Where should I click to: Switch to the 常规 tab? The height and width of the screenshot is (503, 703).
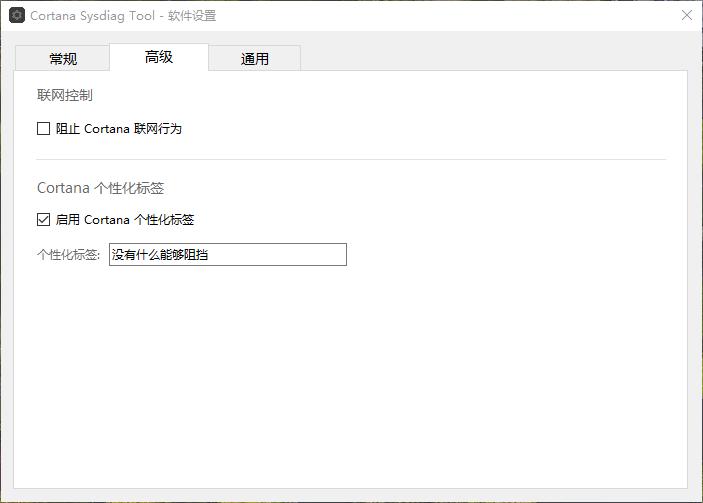tap(62, 58)
